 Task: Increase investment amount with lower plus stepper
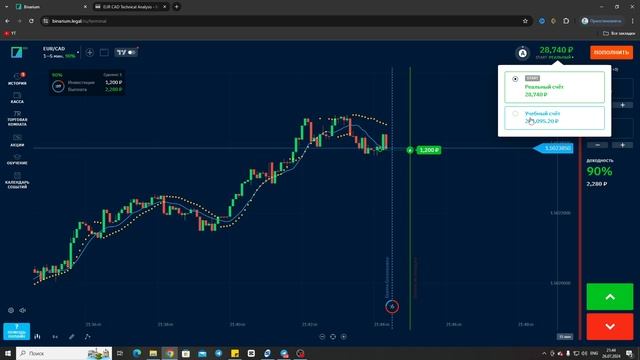coord(622,145)
